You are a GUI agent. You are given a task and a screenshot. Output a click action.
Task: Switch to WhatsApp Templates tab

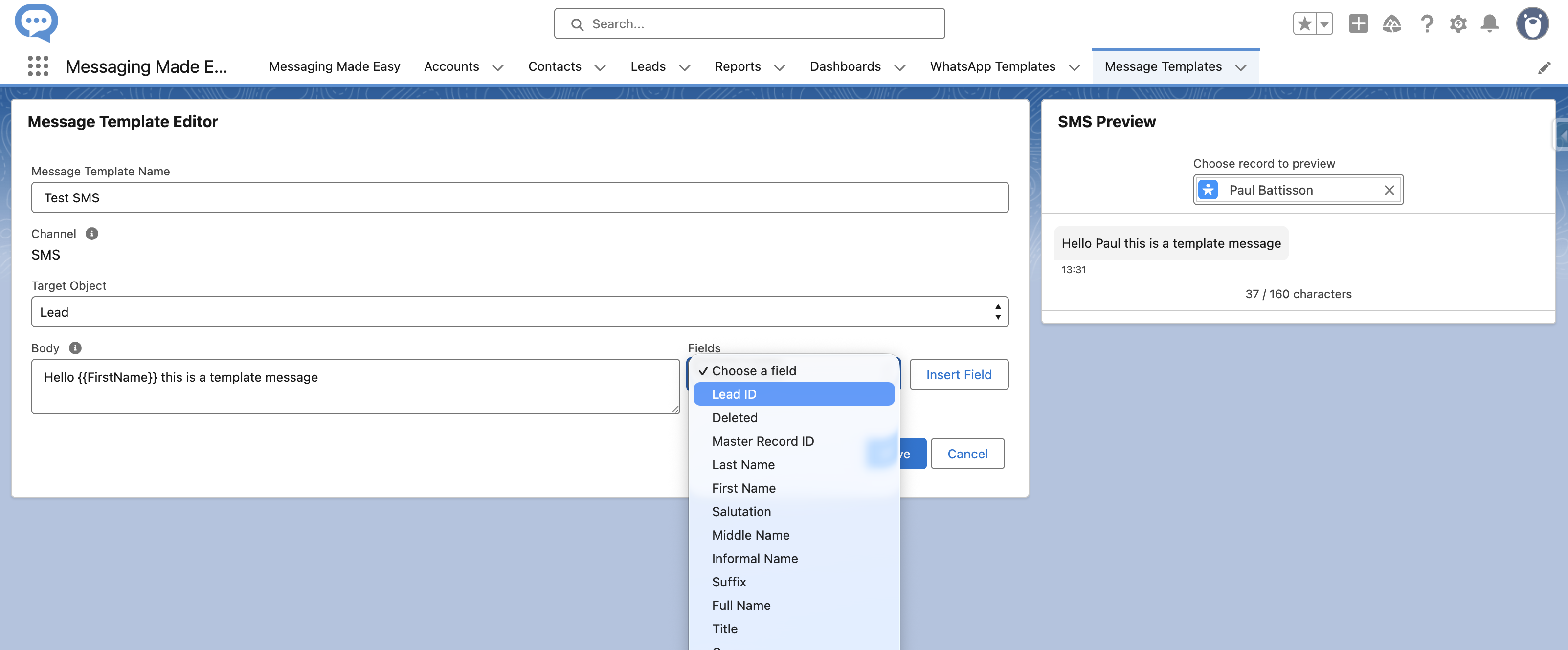(x=992, y=66)
